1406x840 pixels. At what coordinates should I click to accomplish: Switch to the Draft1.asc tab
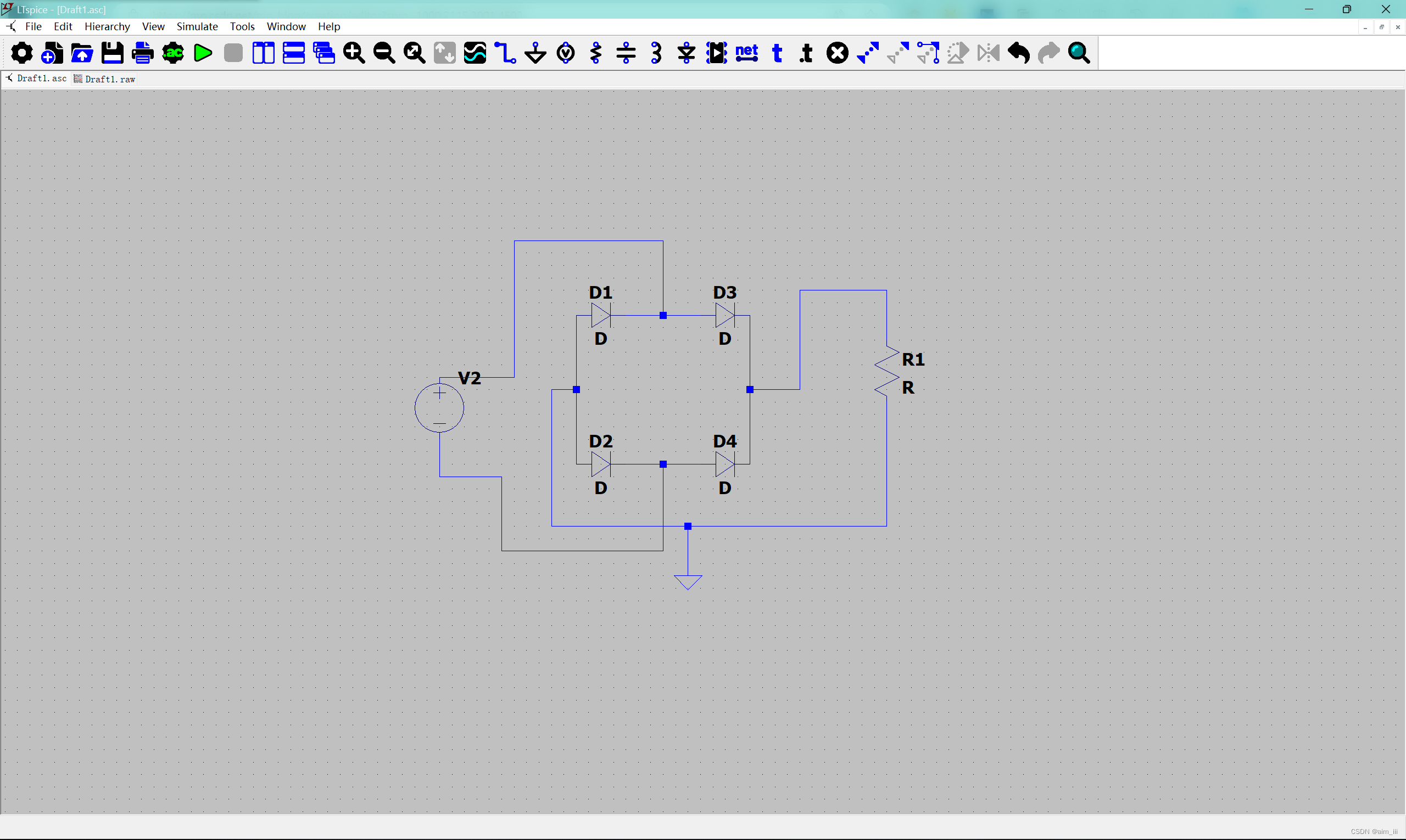36,79
